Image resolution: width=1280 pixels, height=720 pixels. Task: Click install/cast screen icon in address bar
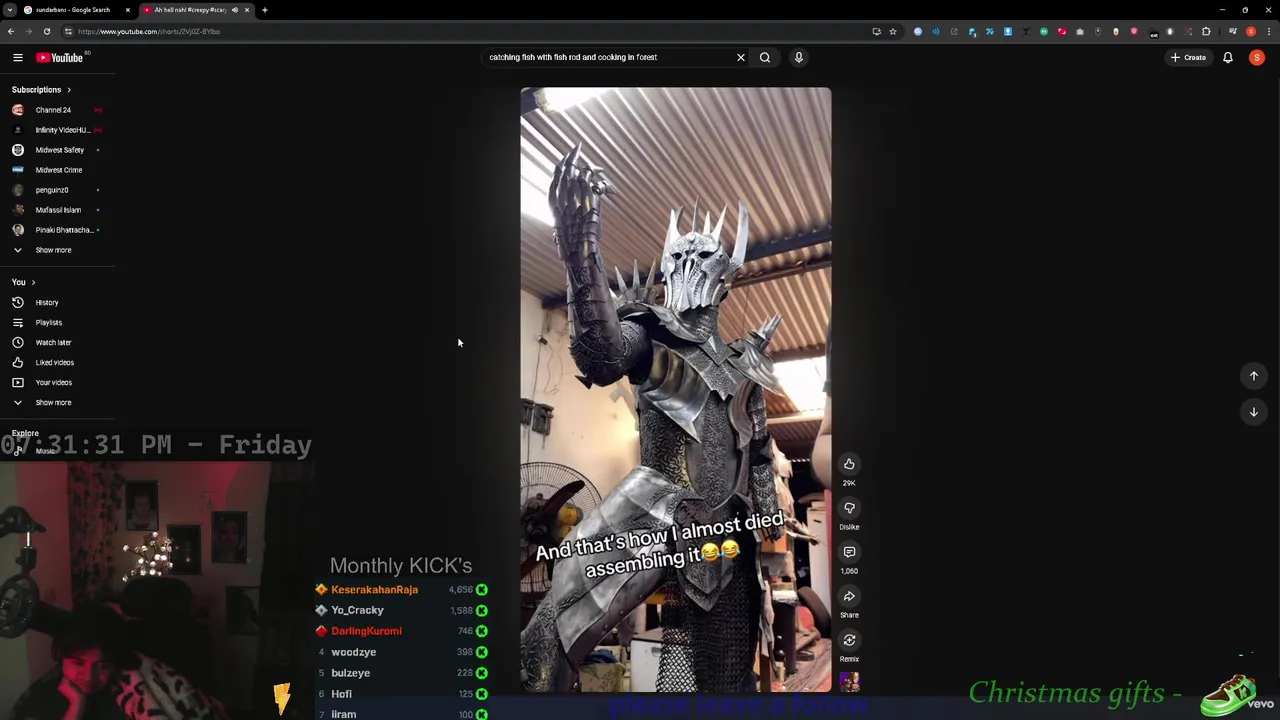(x=876, y=31)
